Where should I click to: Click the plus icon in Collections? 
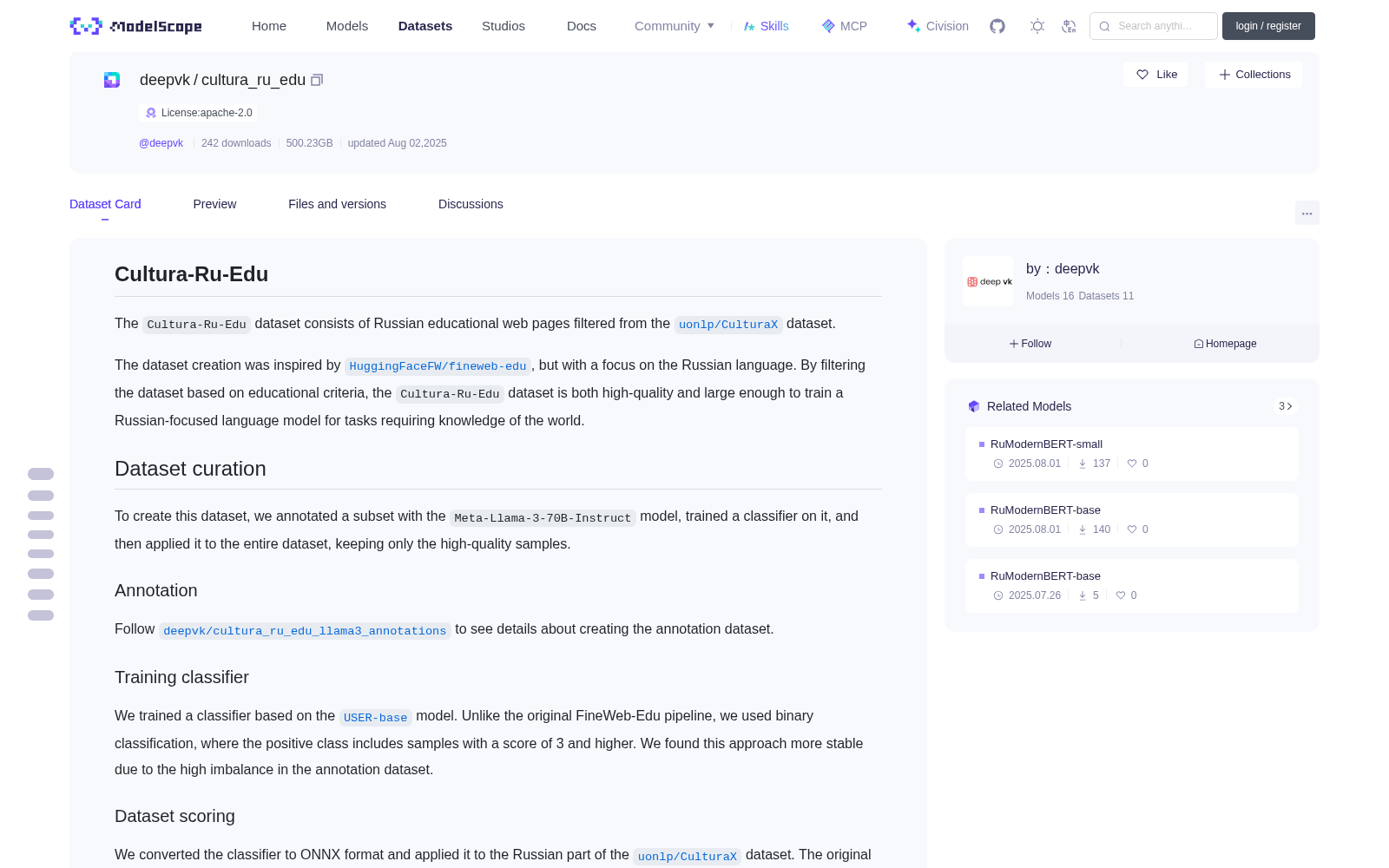click(1225, 75)
